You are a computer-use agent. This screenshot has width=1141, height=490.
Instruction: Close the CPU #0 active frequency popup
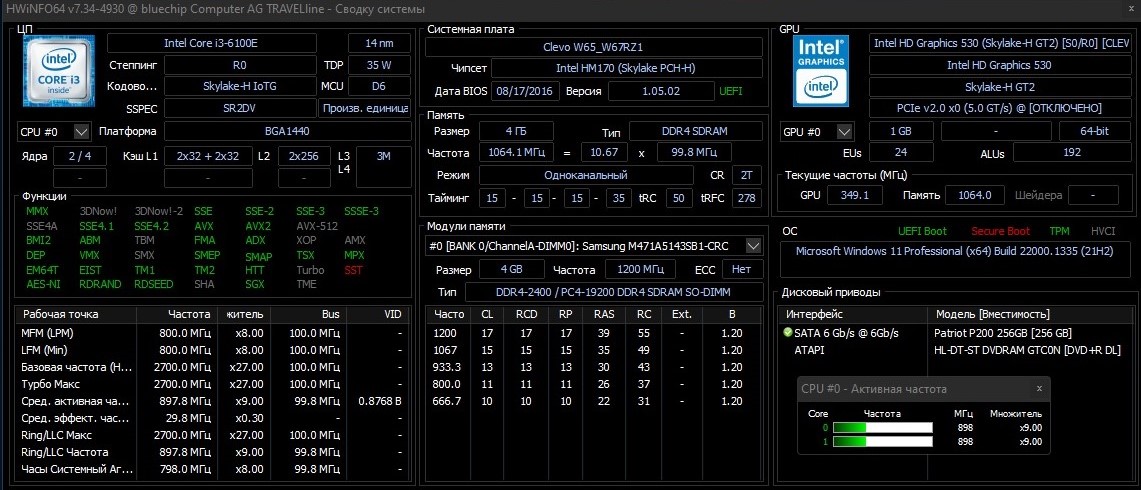(1039, 389)
